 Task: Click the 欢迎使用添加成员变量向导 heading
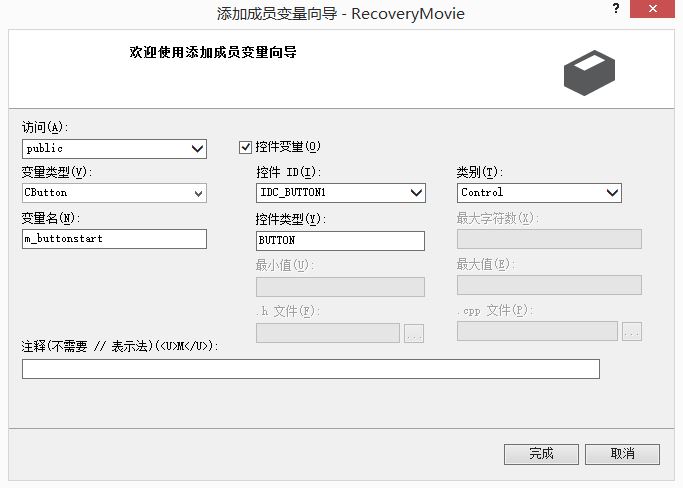tap(213, 52)
